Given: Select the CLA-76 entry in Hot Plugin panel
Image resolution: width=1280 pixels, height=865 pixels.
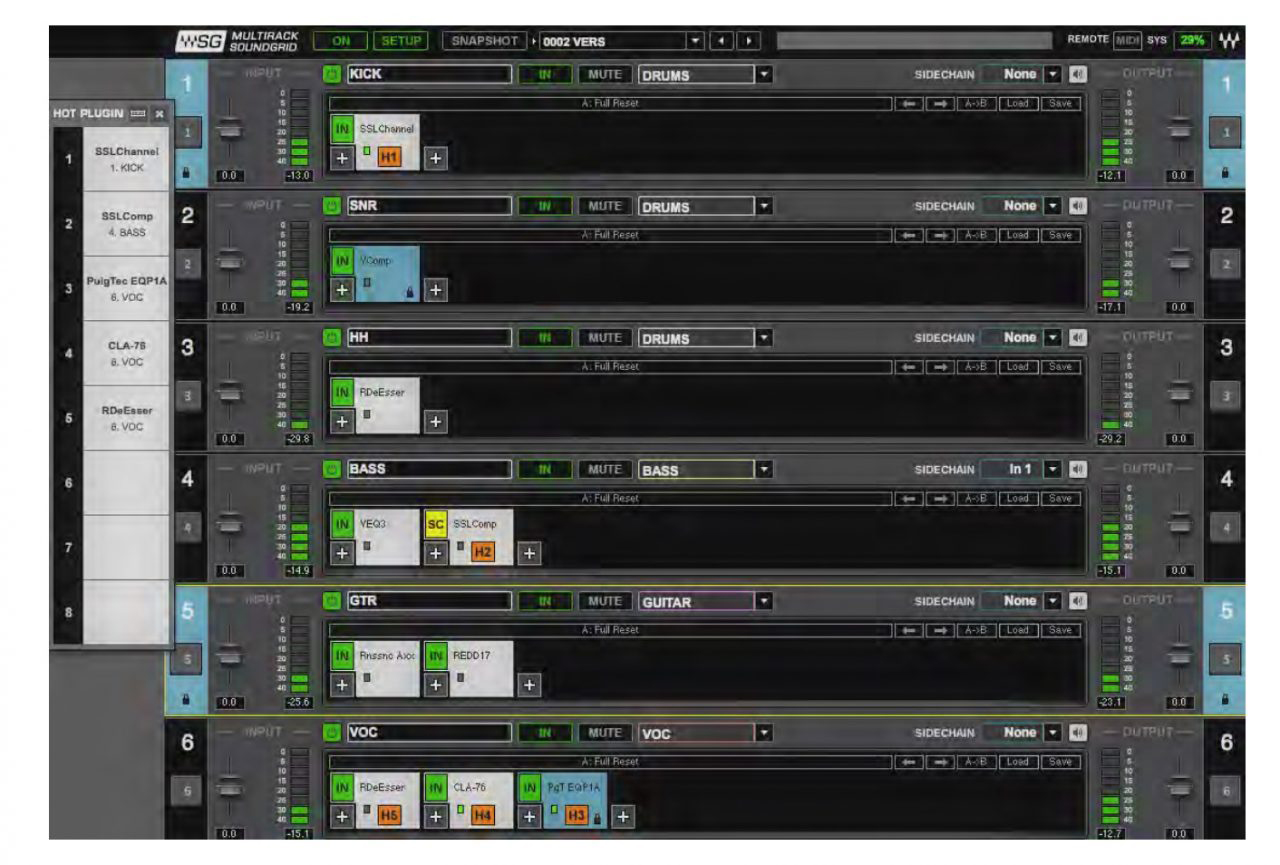Looking at the screenshot, I should click(127, 353).
